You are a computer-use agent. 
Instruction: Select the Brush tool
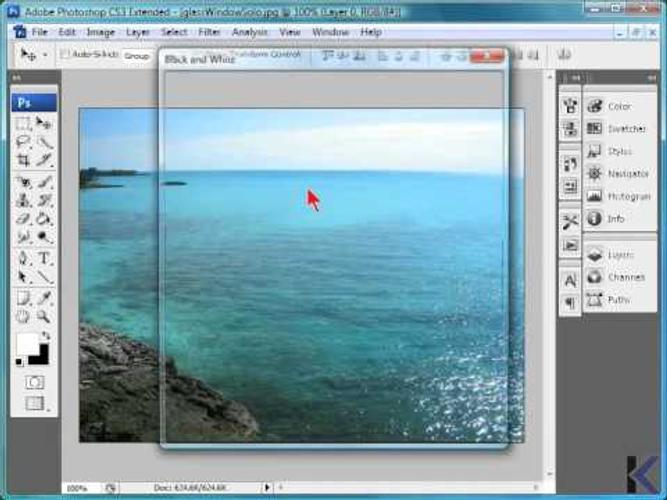coord(43,183)
